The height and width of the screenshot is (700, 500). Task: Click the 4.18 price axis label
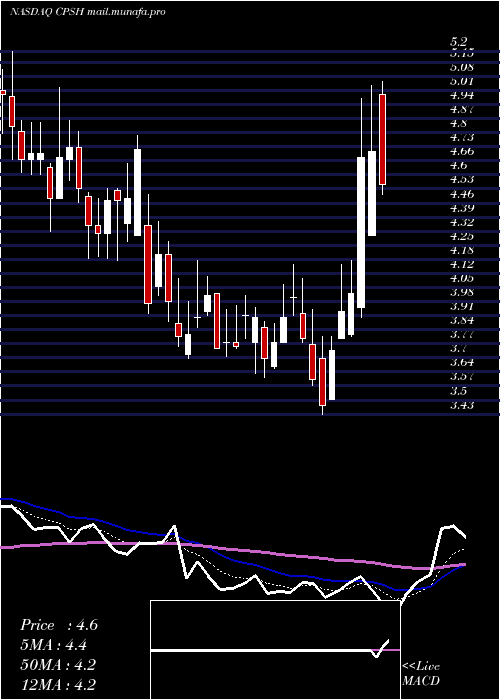coord(462,250)
